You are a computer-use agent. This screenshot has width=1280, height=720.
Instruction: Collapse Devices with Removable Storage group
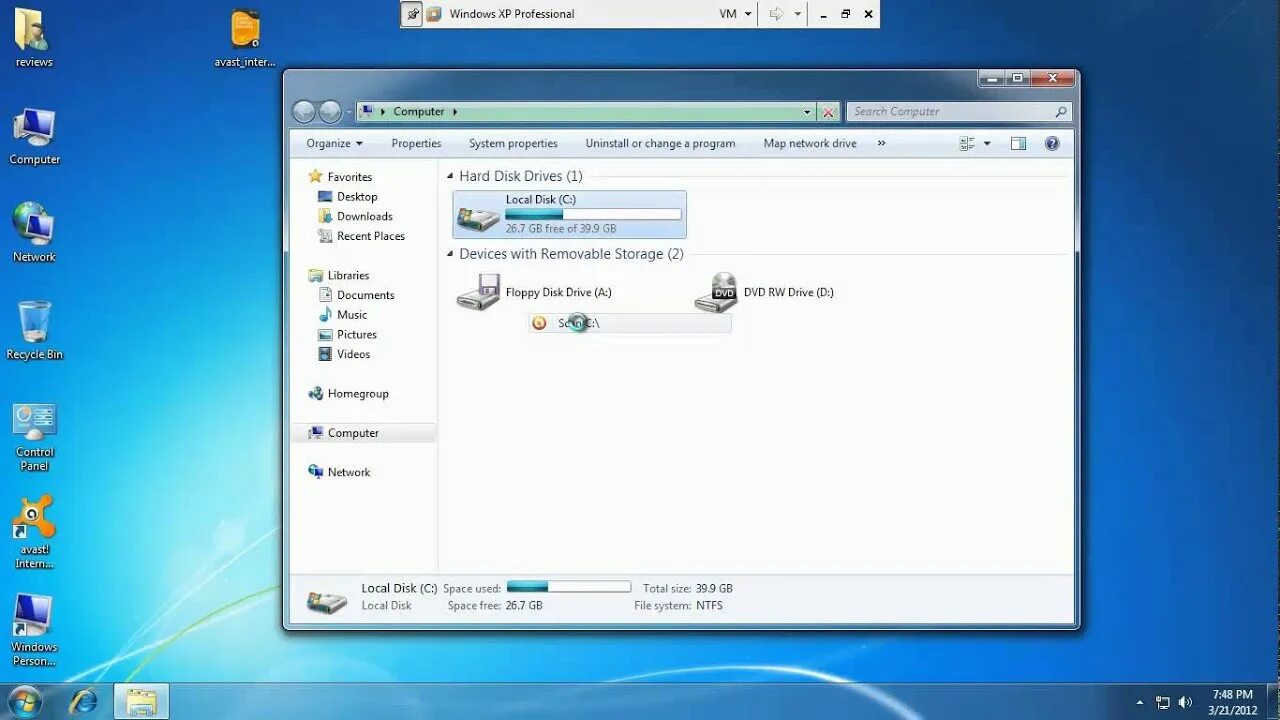click(450, 254)
